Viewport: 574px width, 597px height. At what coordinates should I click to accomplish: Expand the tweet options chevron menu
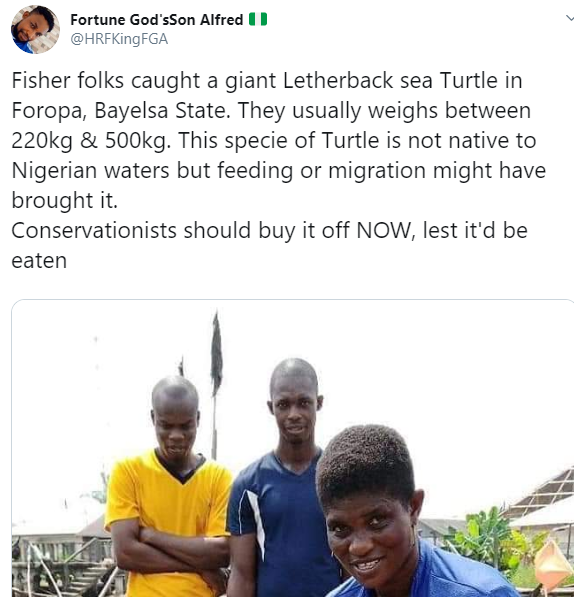[569, 18]
